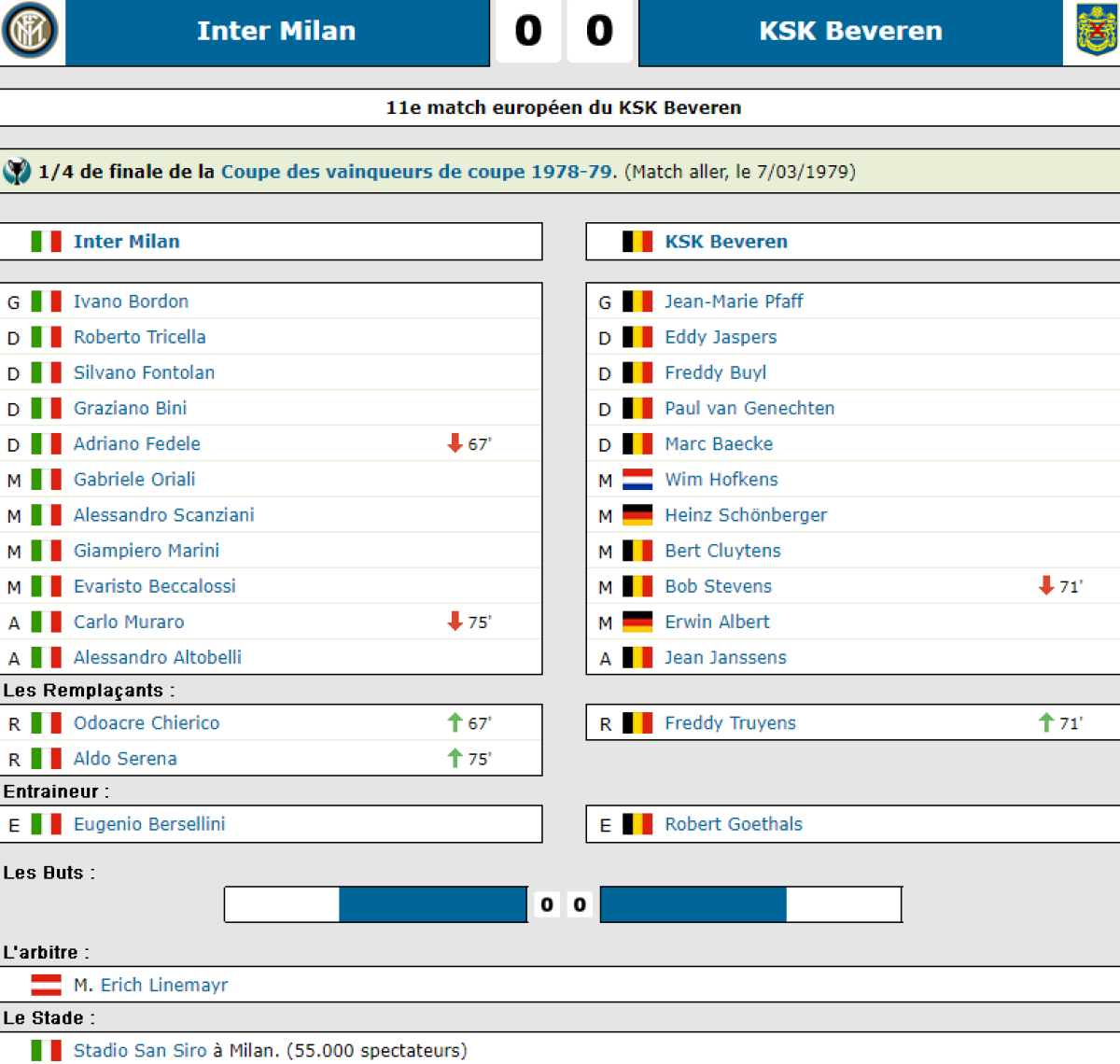Click the KSK Beveren club crest

(x=1096, y=30)
